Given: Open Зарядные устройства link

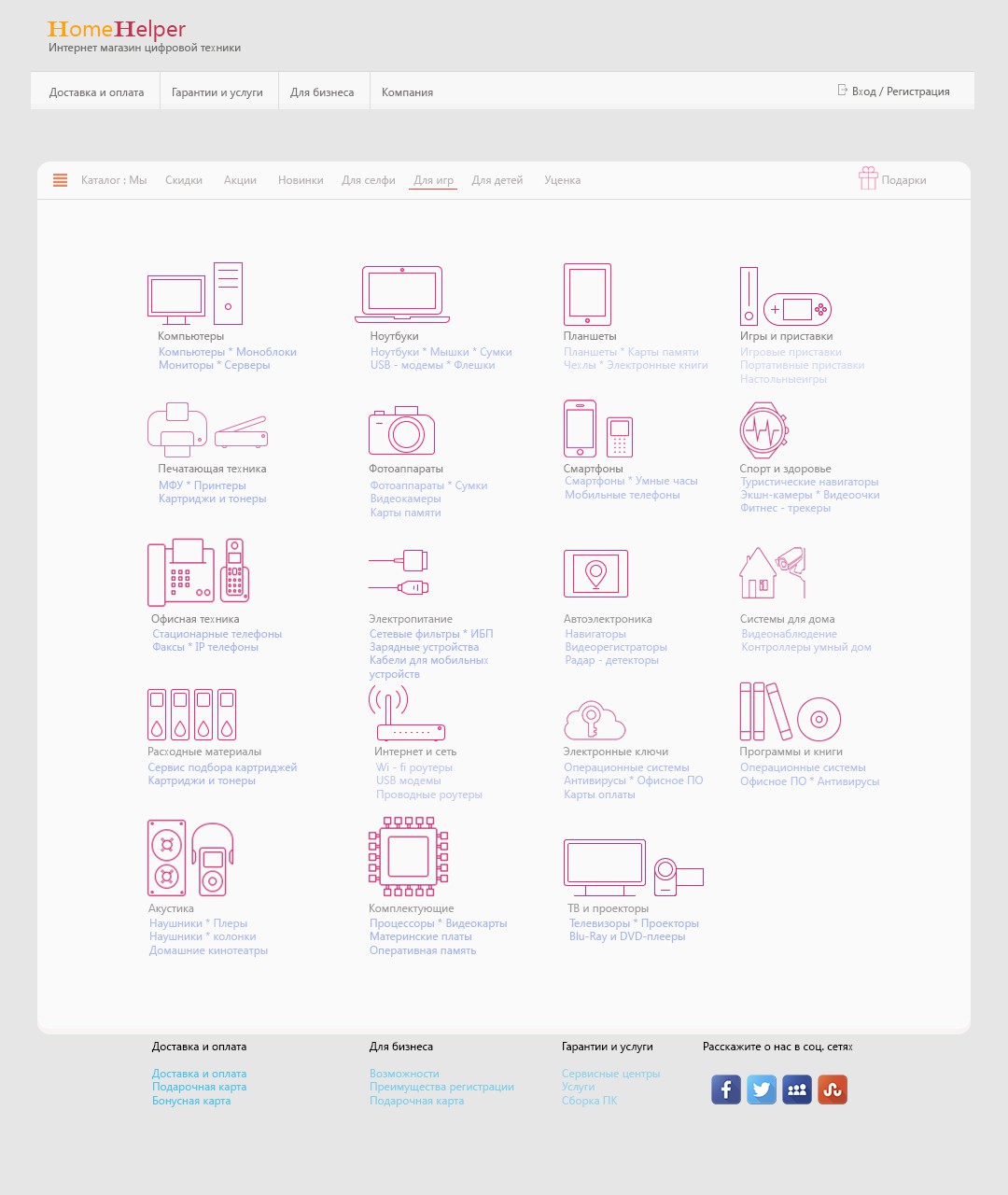Looking at the screenshot, I should point(424,647).
